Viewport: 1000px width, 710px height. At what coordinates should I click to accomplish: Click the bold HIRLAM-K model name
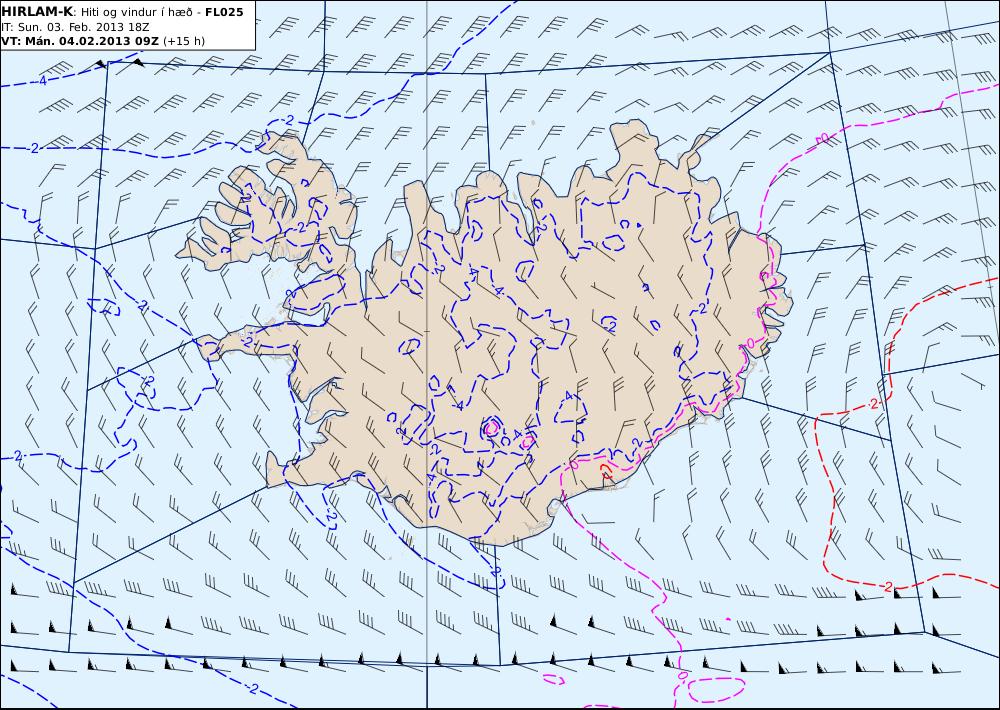[x=37, y=12]
